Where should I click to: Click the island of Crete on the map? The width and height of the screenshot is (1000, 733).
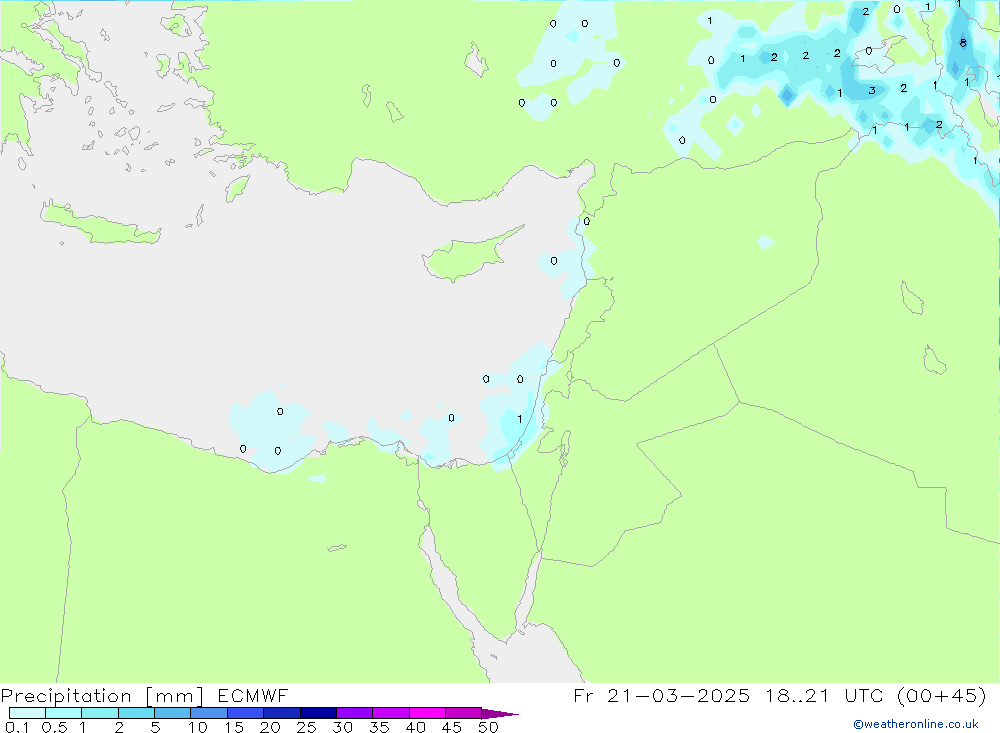pos(101,223)
